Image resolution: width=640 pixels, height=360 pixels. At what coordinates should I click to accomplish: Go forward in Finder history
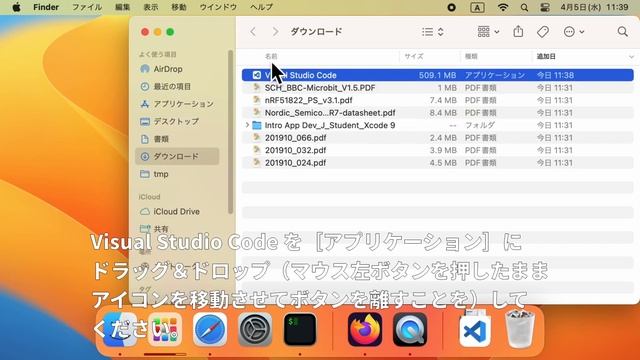pyautogui.click(x=276, y=31)
